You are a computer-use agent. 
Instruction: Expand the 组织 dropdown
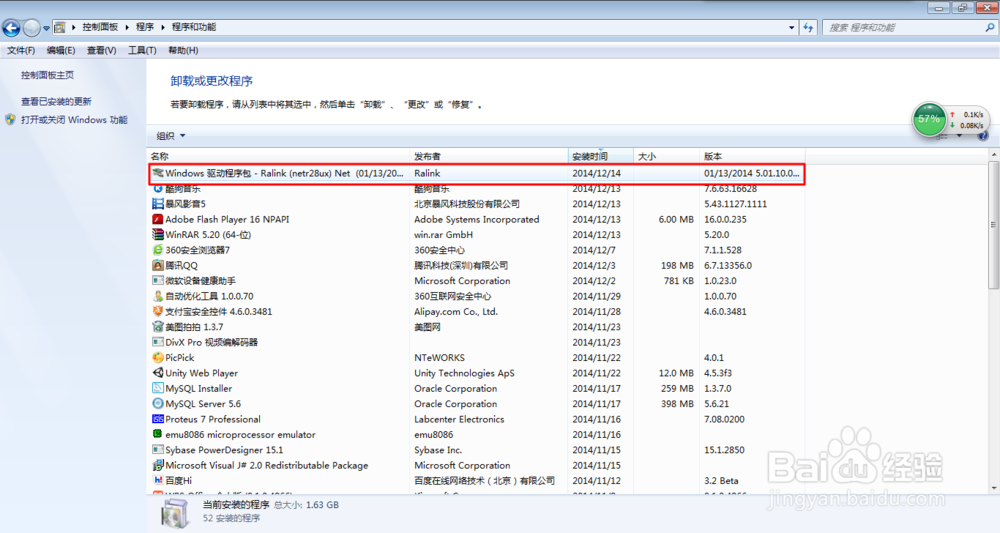[171, 136]
